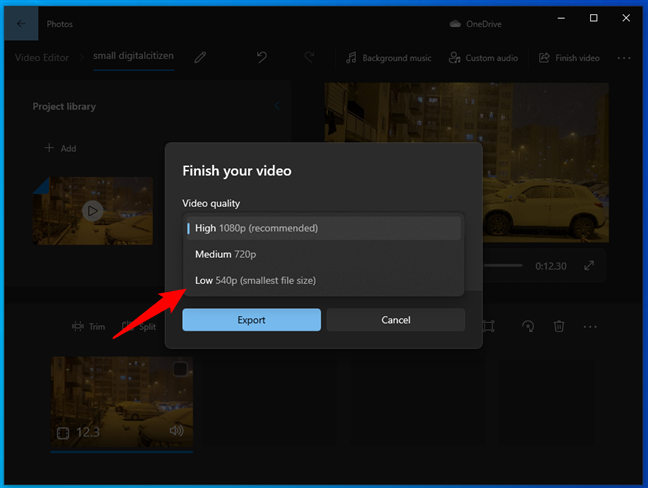648x488 pixels.
Task: Click the back arrow in Photos
Action: tap(21, 24)
